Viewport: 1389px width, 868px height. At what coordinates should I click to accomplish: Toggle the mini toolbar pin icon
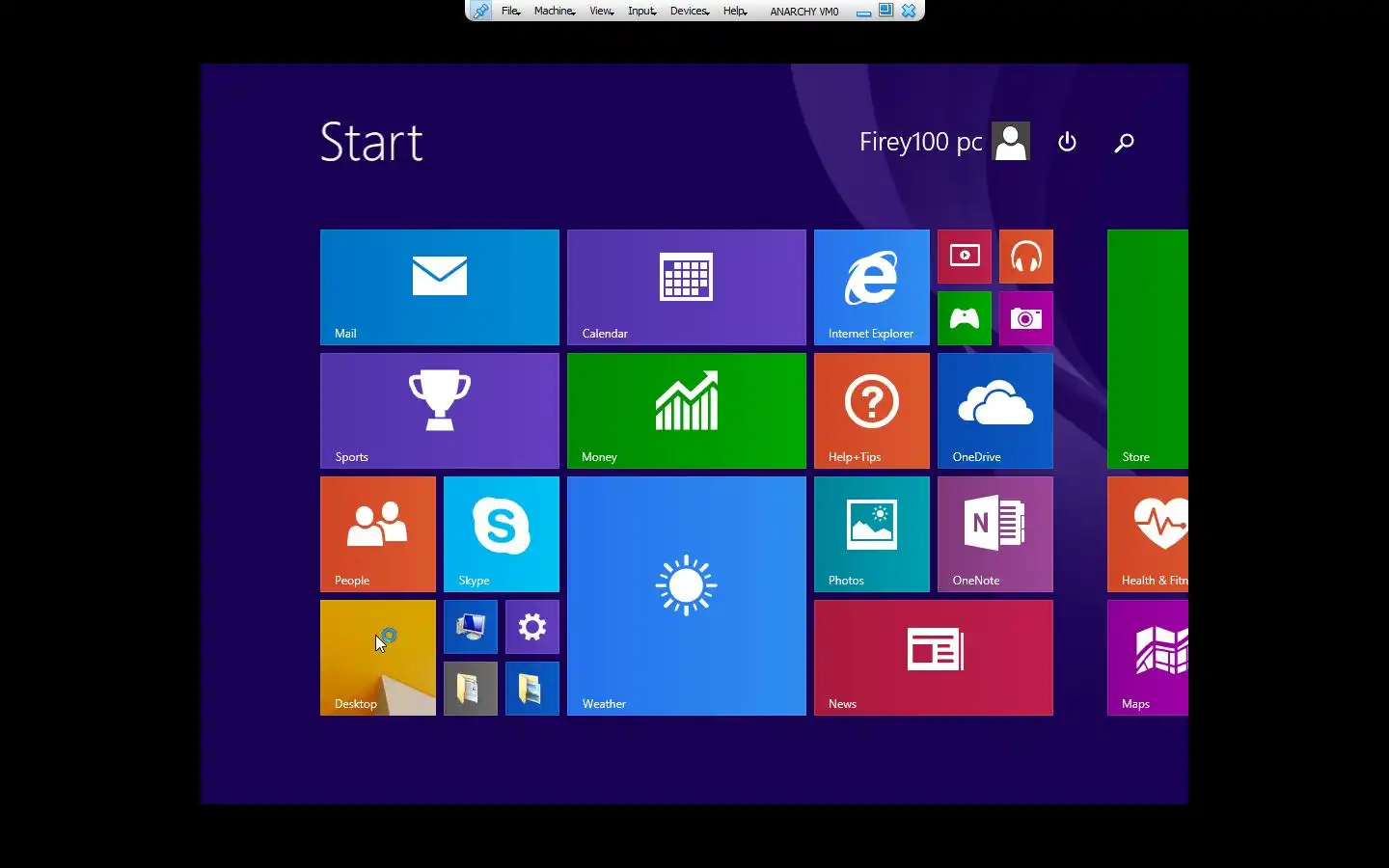(480, 11)
